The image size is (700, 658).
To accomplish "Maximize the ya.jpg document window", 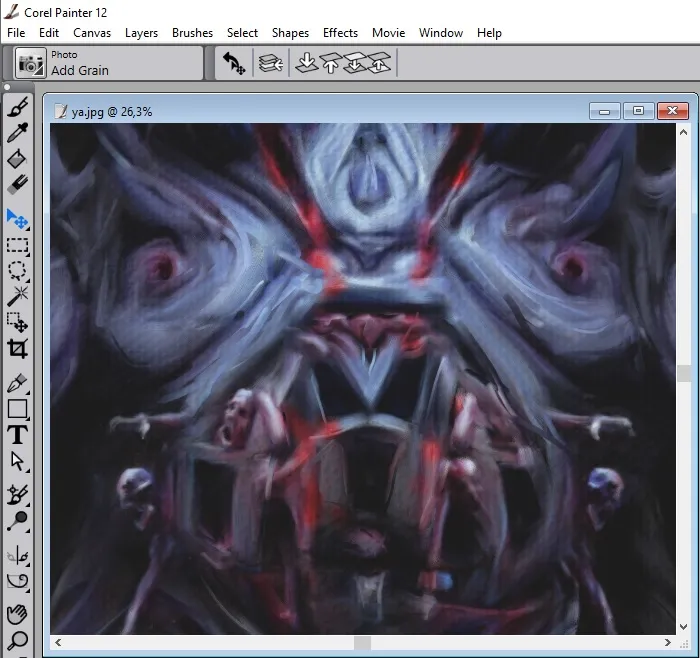I will pos(638,111).
